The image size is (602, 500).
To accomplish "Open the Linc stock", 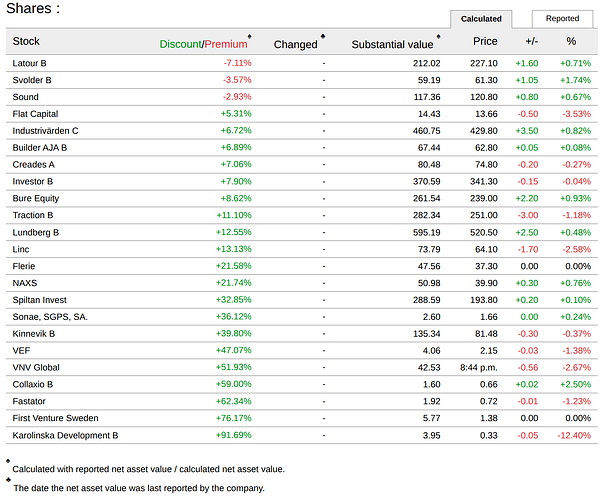I will (21, 249).
